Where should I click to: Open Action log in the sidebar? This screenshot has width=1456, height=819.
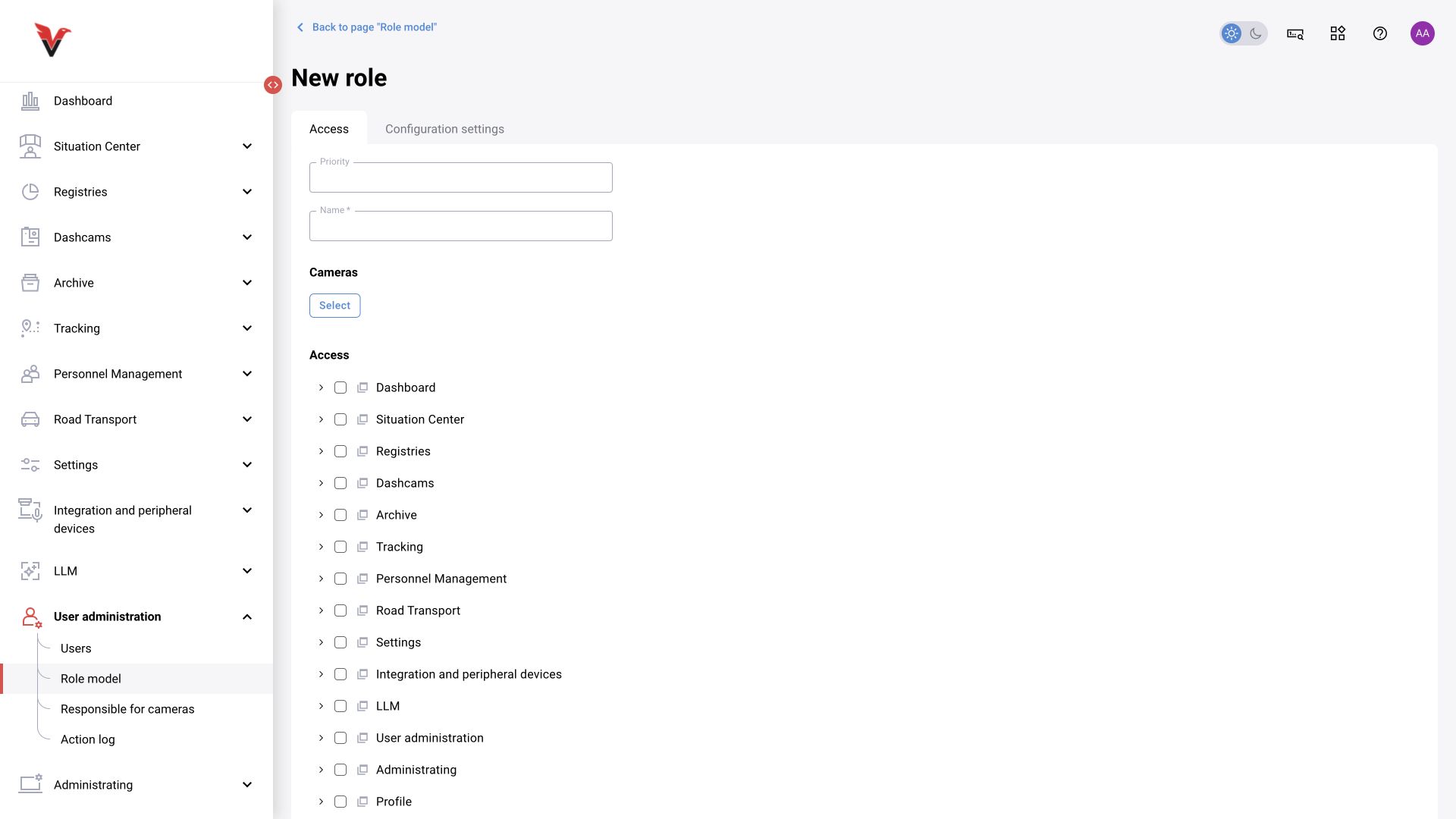pos(88,739)
